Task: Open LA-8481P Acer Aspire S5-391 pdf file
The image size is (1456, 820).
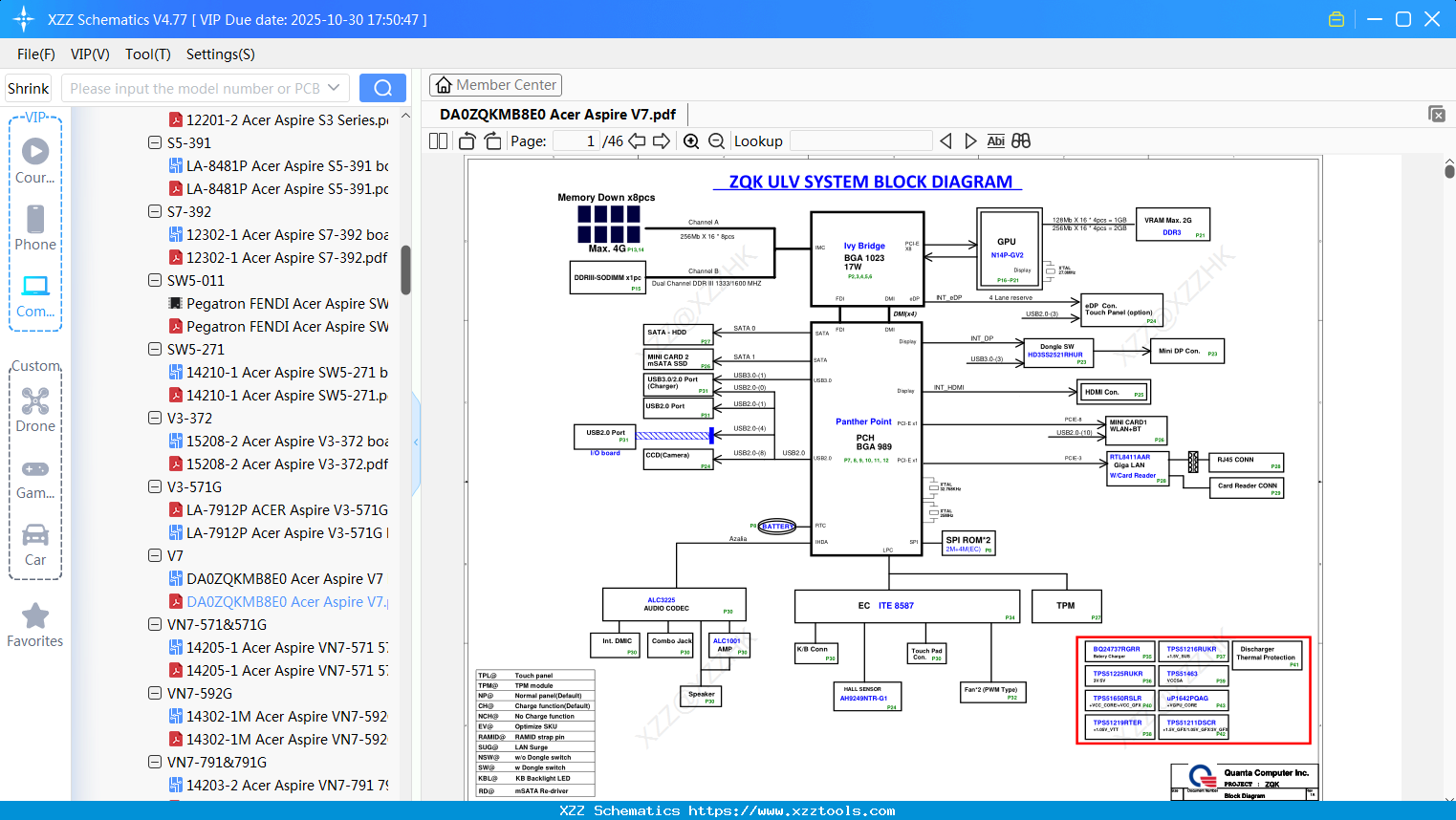Action: pyautogui.click(x=279, y=188)
